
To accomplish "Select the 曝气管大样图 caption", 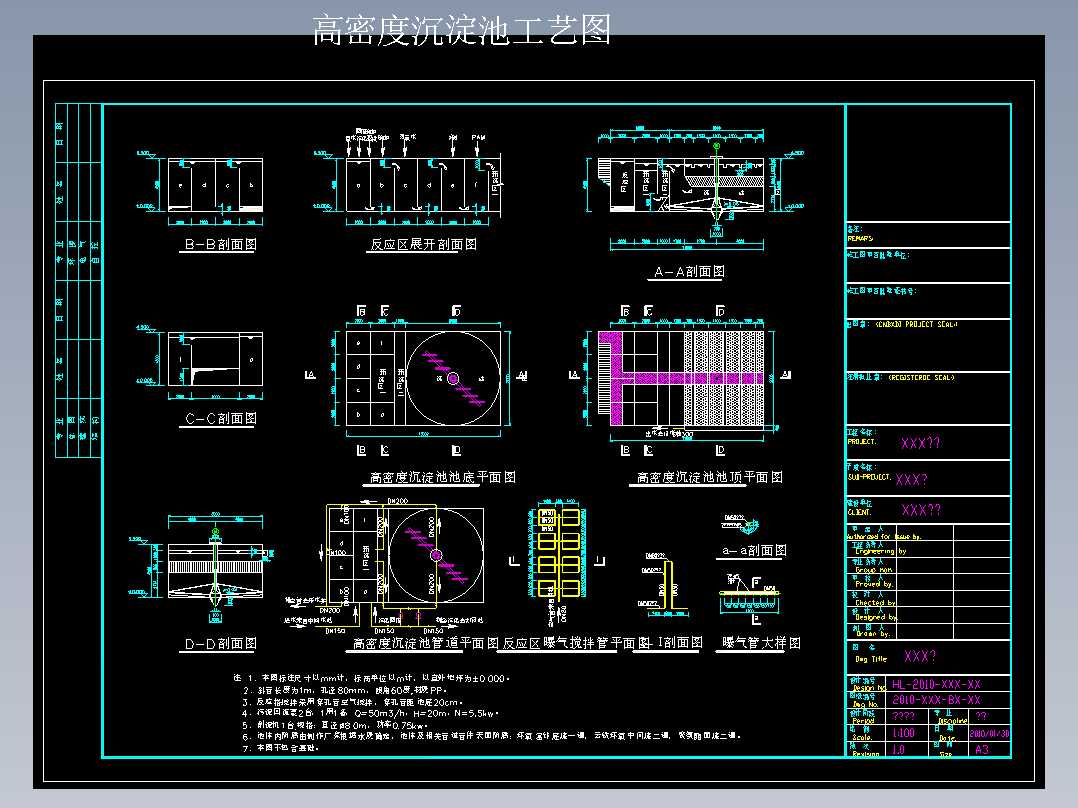I will pyautogui.click(x=761, y=643).
